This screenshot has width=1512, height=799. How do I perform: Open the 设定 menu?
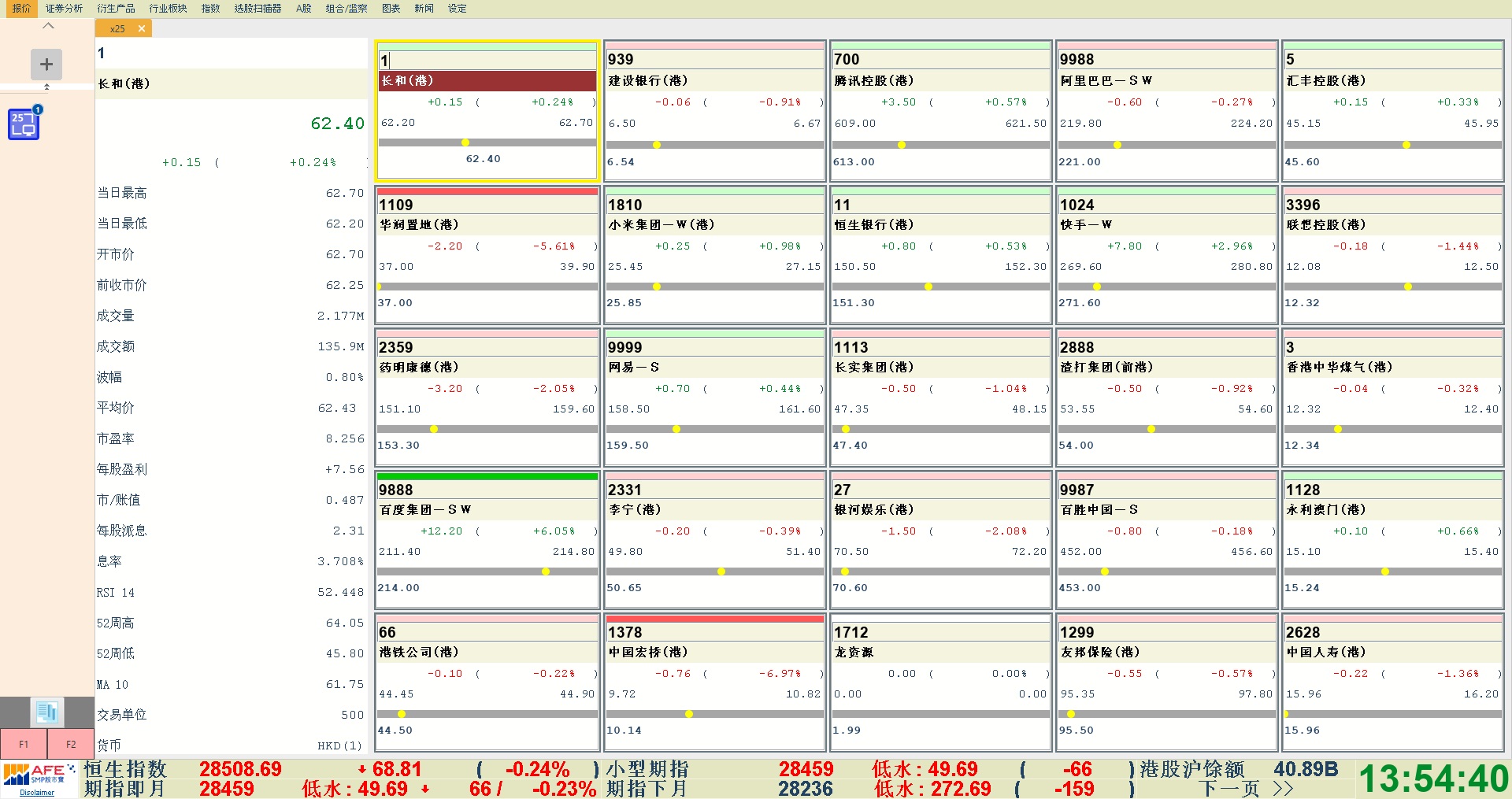pyautogui.click(x=457, y=9)
